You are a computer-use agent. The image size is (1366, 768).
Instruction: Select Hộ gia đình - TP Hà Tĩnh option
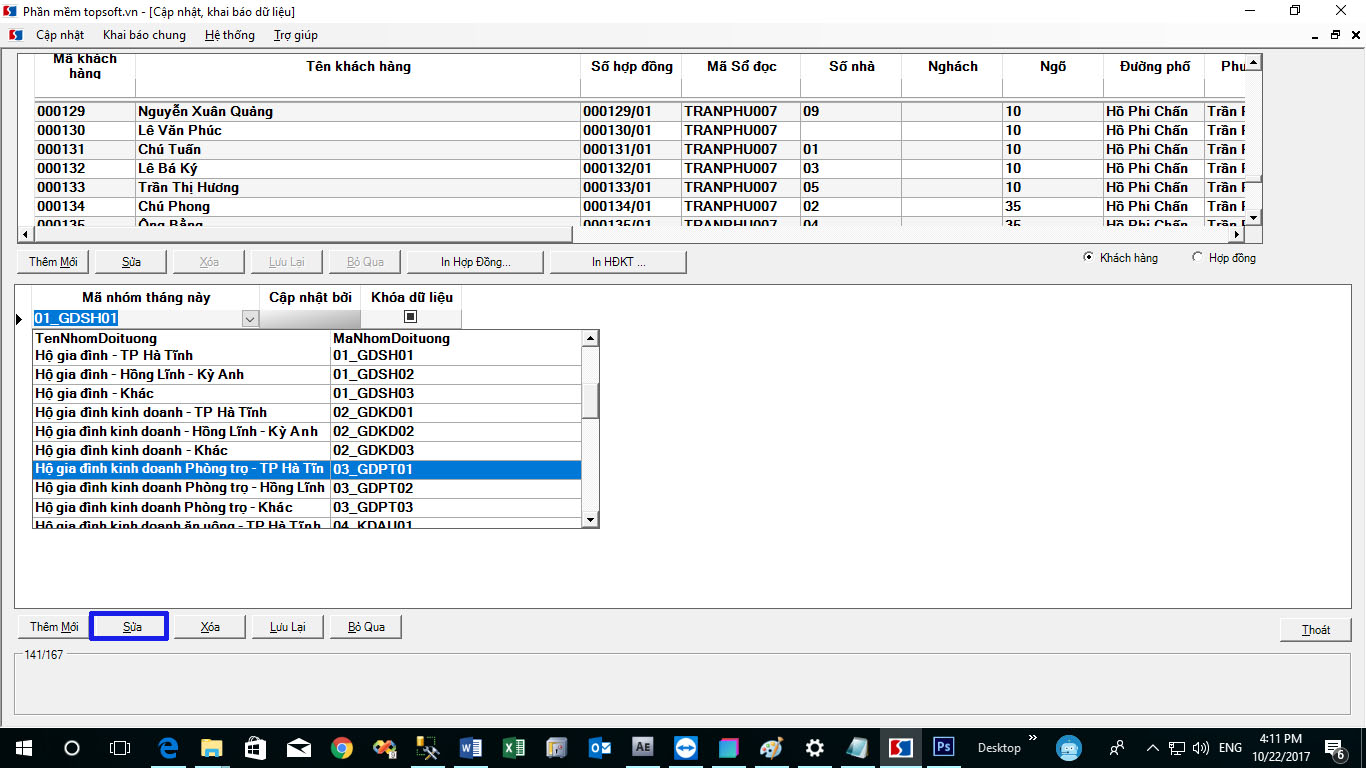click(x=307, y=356)
